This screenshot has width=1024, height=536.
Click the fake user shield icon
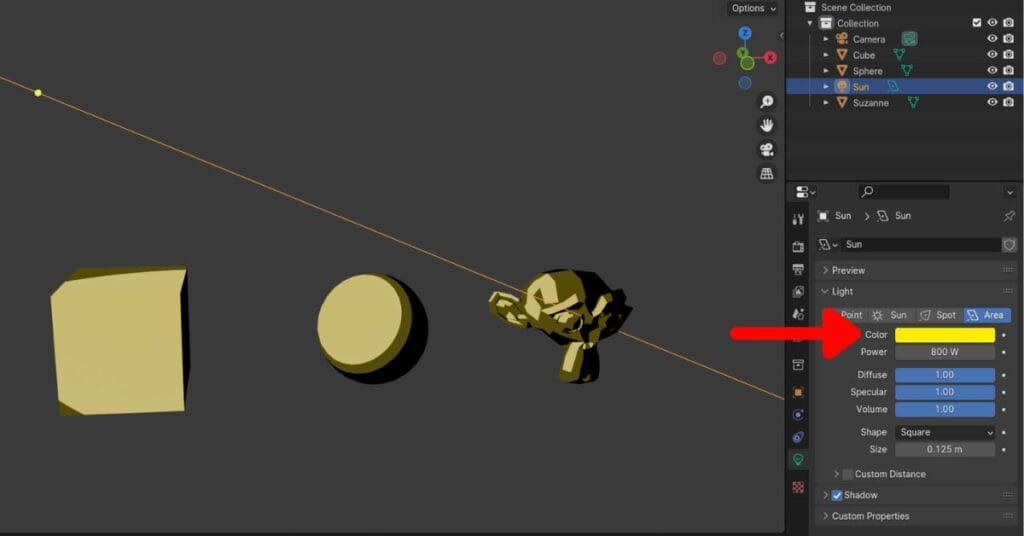(x=1009, y=244)
